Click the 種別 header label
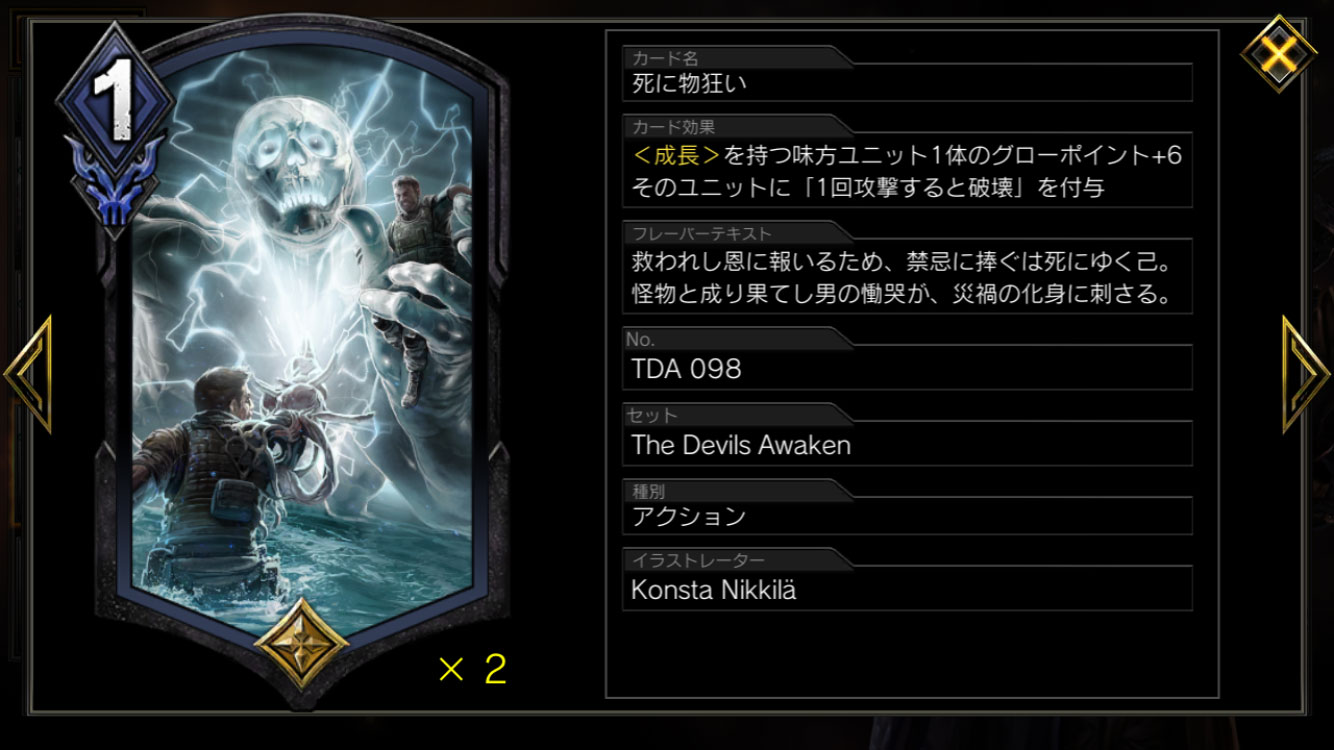Image resolution: width=1334 pixels, height=750 pixels. tap(648, 491)
